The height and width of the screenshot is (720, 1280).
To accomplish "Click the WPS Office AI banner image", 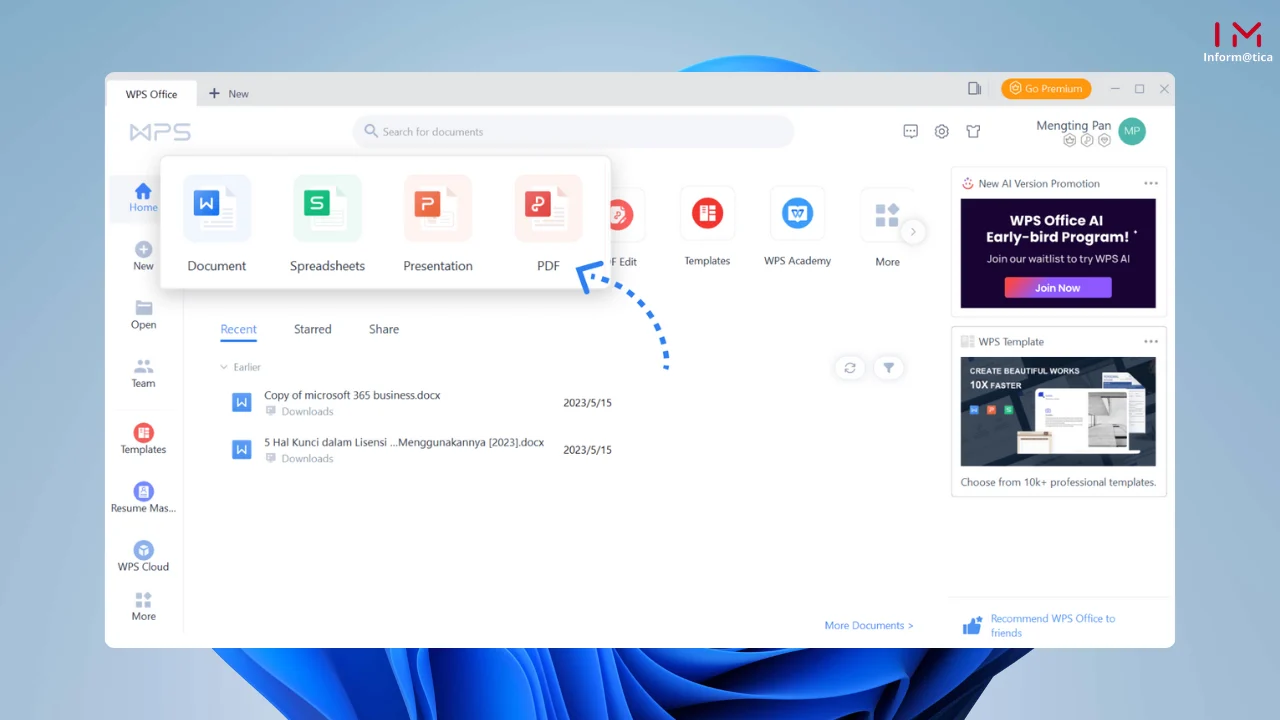I will click(x=1058, y=253).
